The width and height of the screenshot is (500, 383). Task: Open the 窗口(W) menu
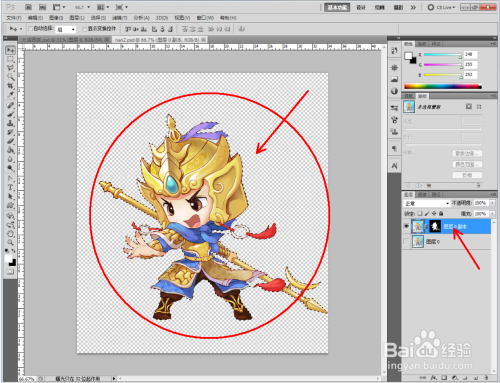point(205,18)
